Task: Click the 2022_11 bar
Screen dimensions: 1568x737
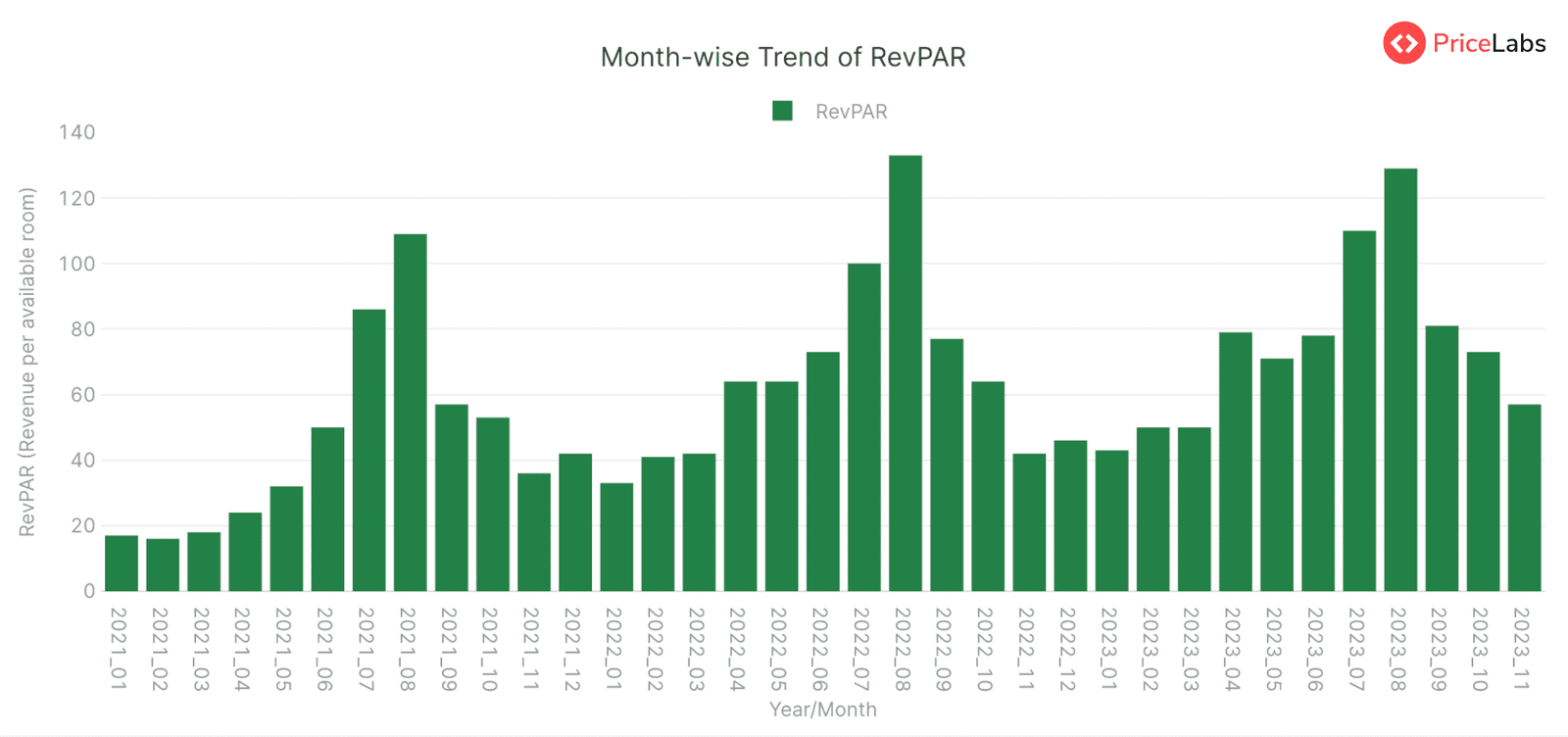Action: coord(1029,522)
